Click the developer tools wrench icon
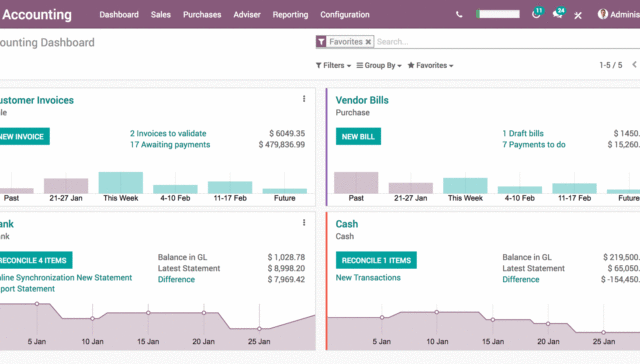This screenshot has width=640, height=364. [x=578, y=16]
